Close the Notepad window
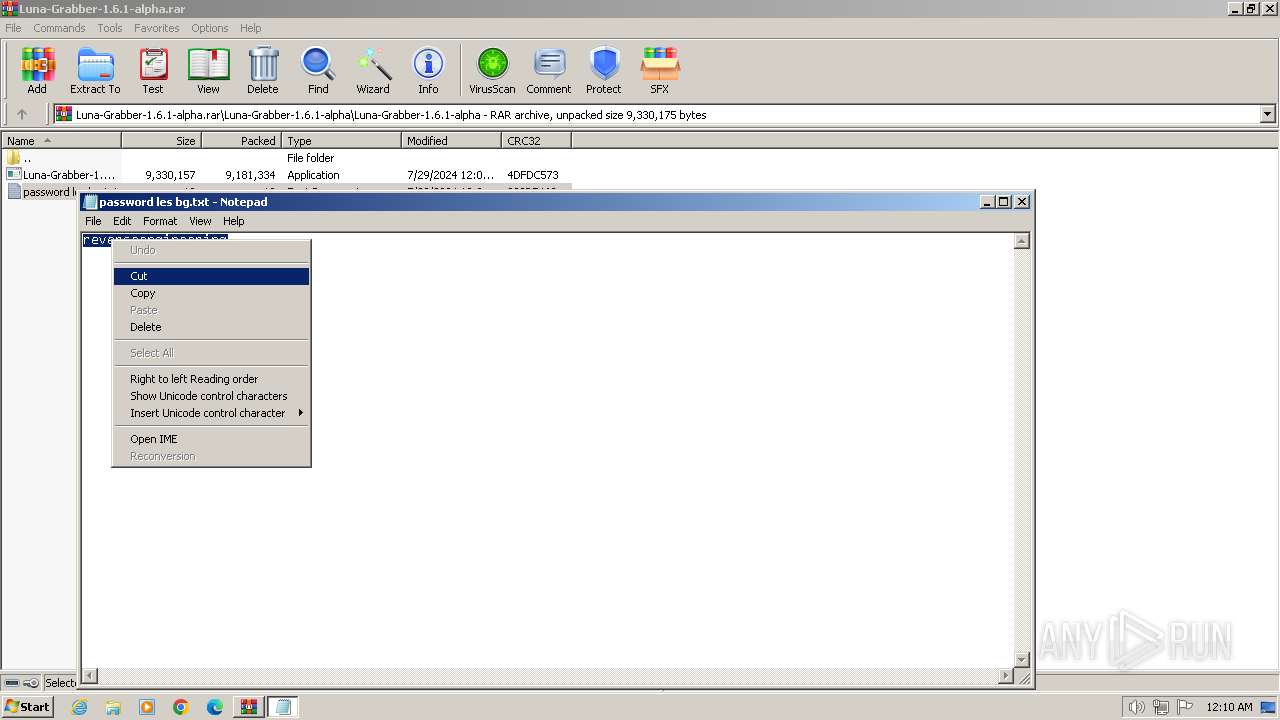This screenshot has height=720, width=1280. pyautogui.click(x=1022, y=201)
